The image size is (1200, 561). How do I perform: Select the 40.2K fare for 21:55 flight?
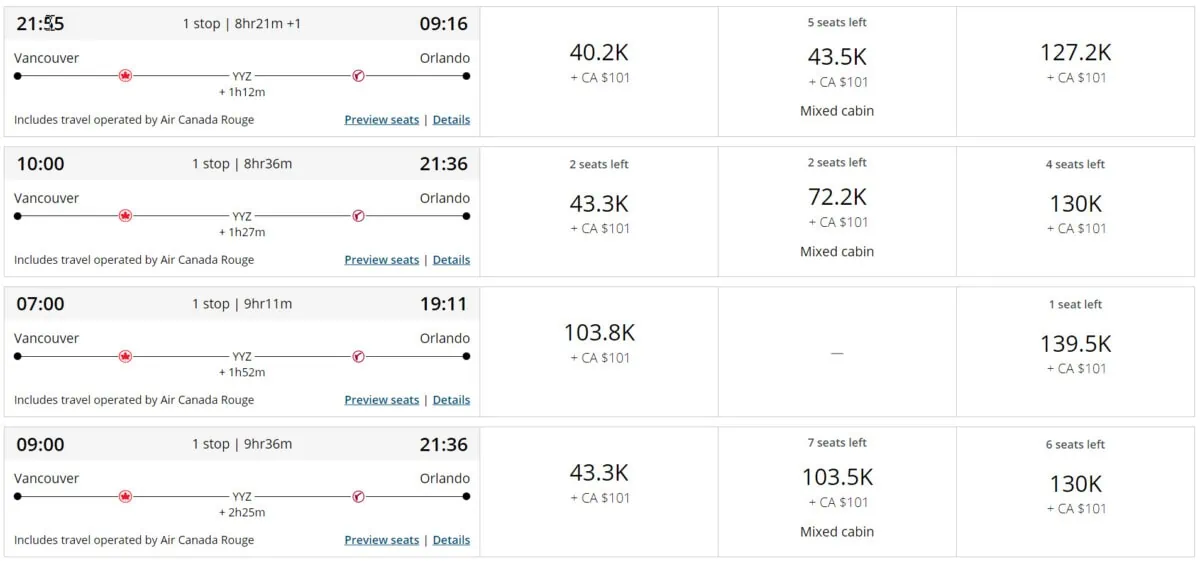click(599, 62)
